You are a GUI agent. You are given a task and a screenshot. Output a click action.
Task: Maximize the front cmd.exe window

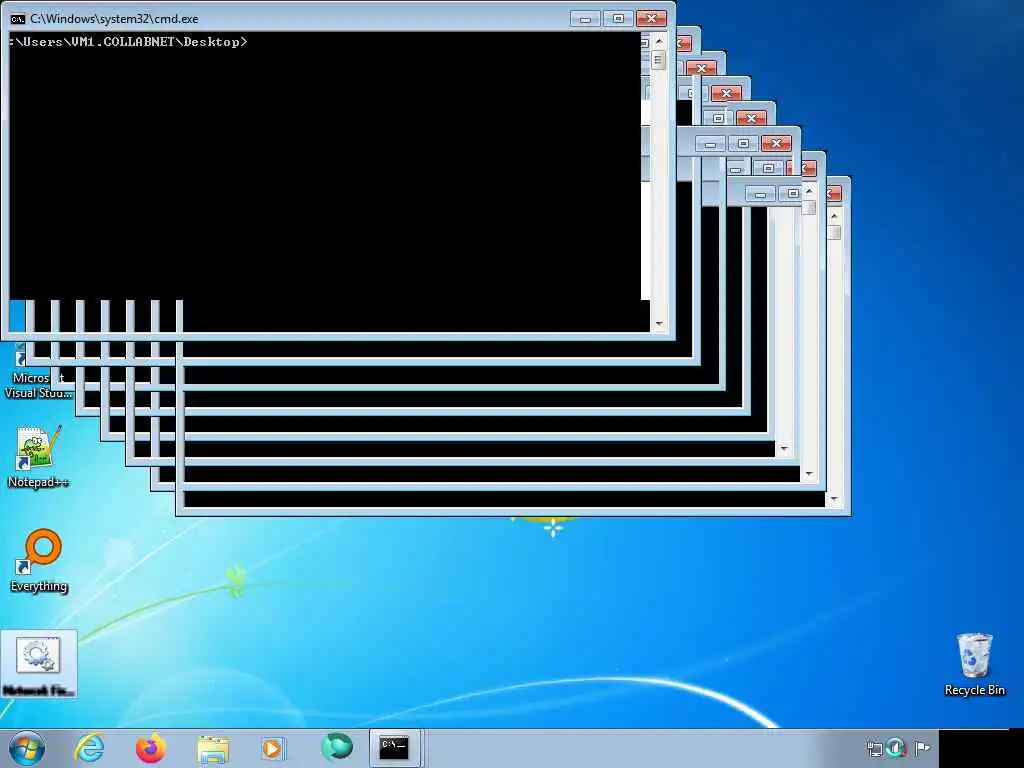(618, 19)
